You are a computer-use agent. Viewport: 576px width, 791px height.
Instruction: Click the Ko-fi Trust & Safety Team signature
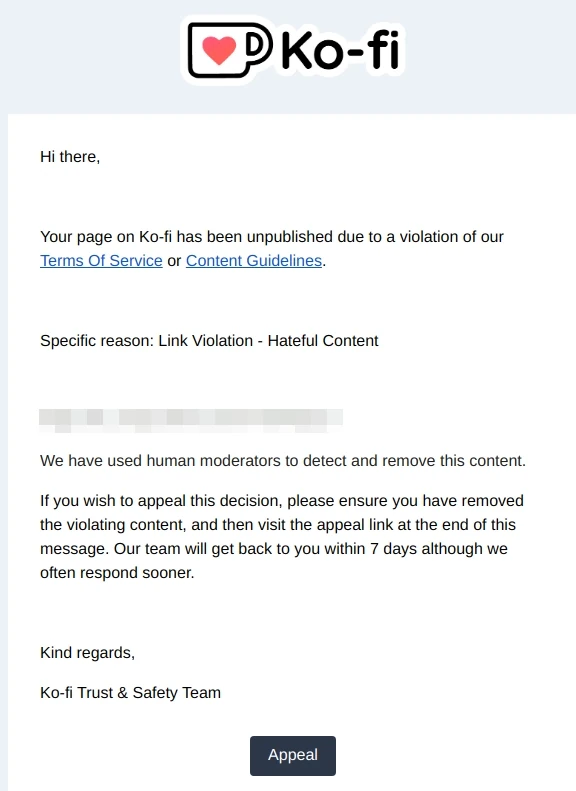pos(131,693)
